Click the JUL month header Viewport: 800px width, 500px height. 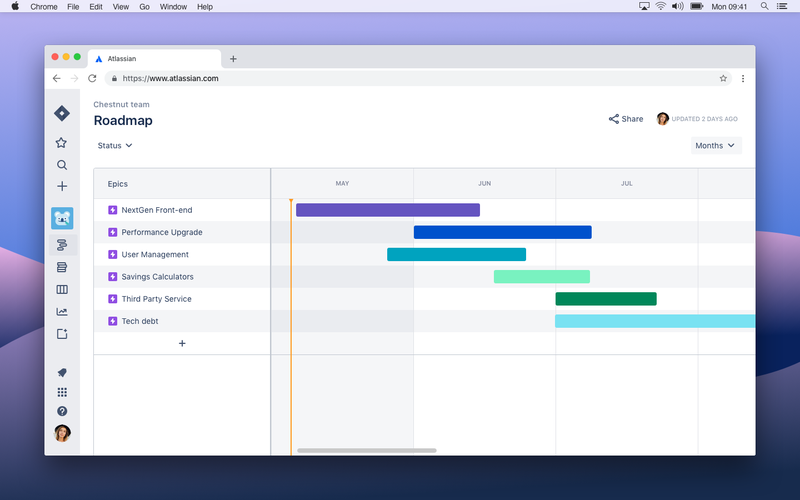627,183
